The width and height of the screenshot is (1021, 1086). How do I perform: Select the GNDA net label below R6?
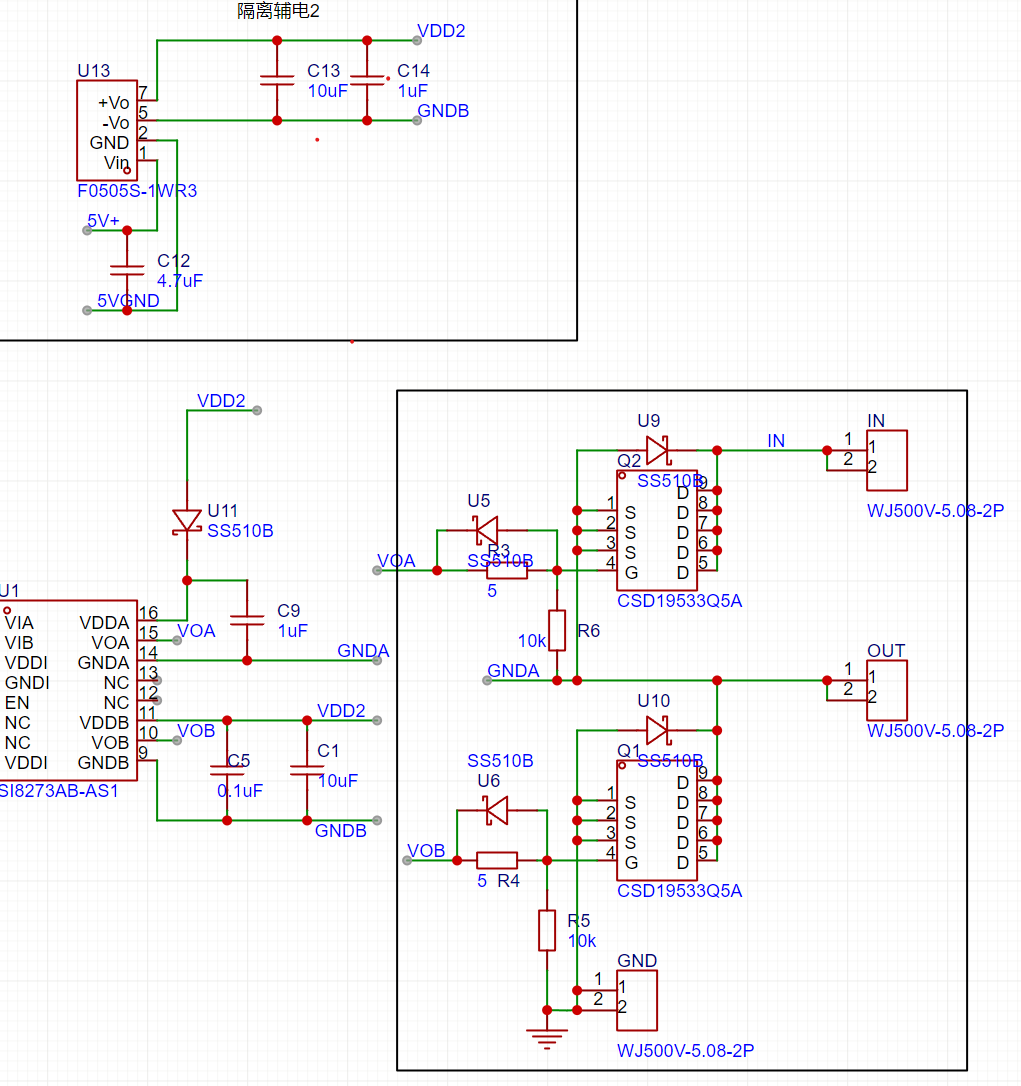pos(513,670)
